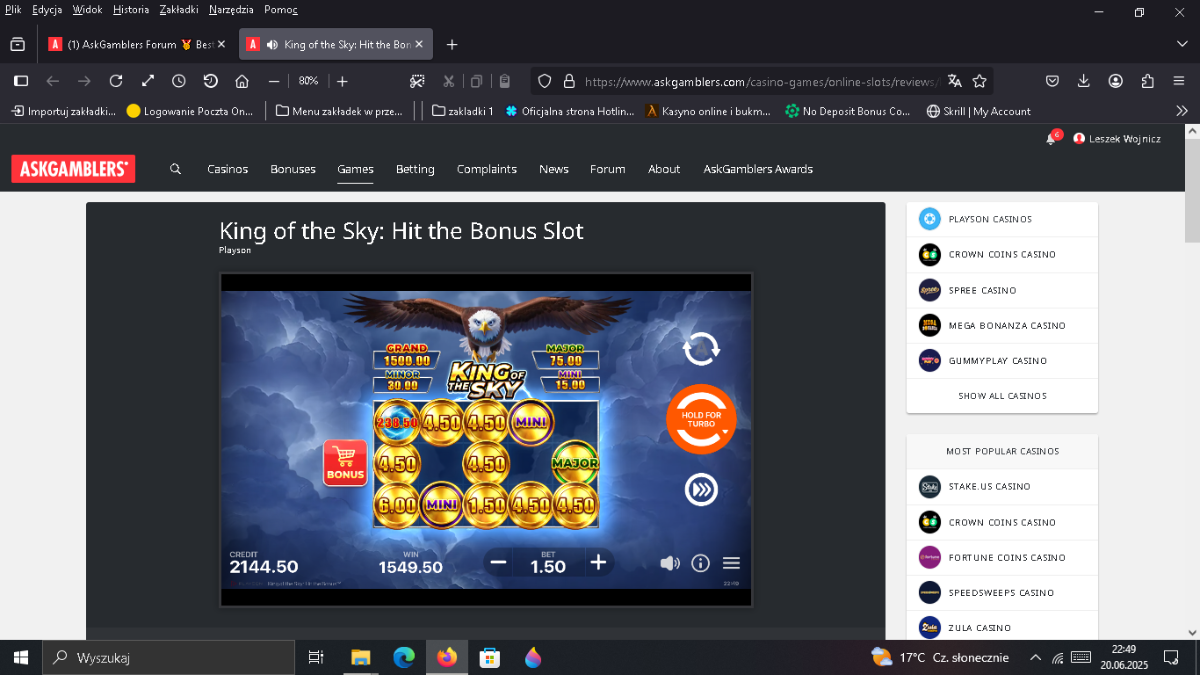Viewport: 1200px width, 675px height.
Task: Open the Complaints menu item
Action: click(x=487, y=169)
